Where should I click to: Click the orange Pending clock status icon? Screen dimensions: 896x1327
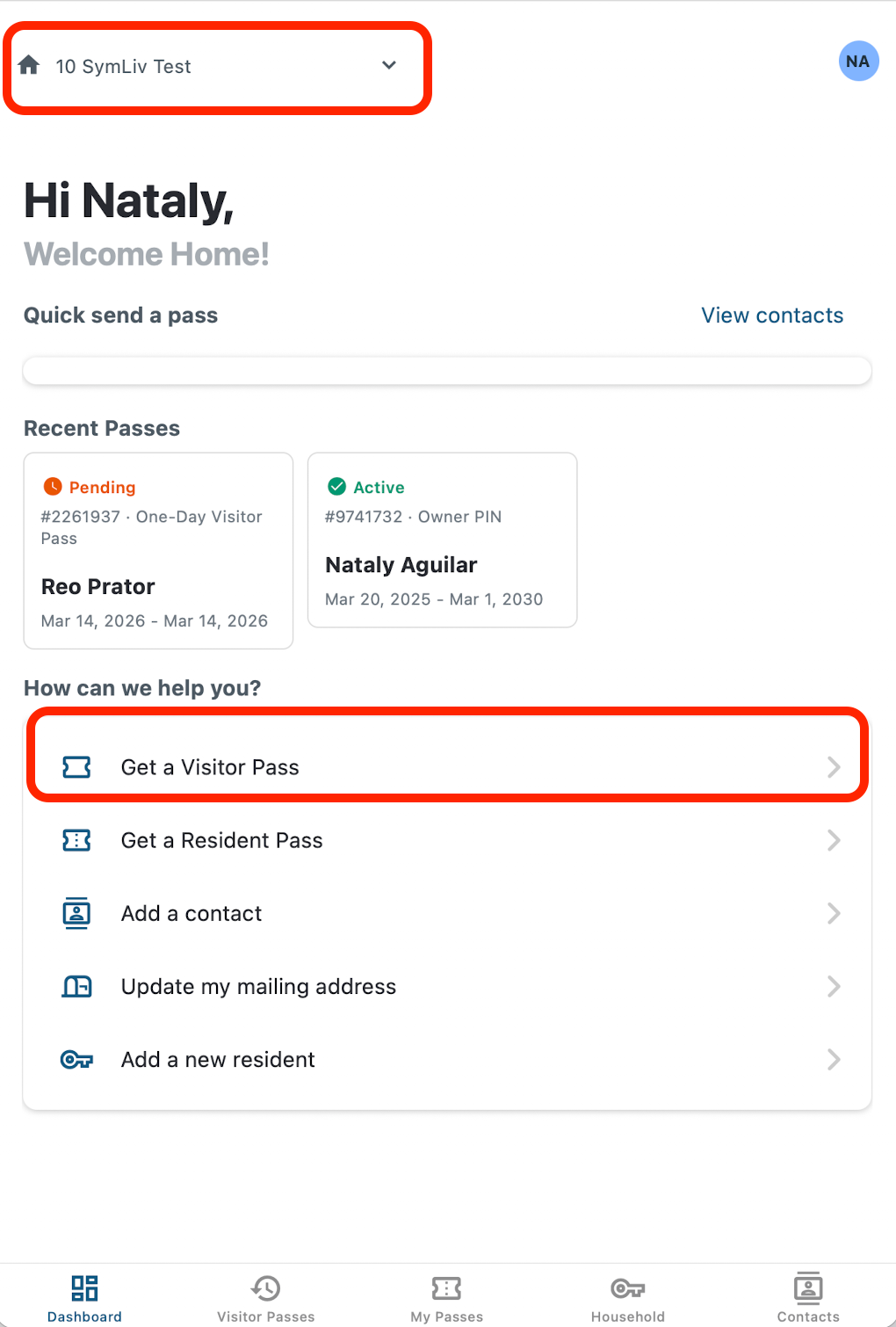[53, 487]
